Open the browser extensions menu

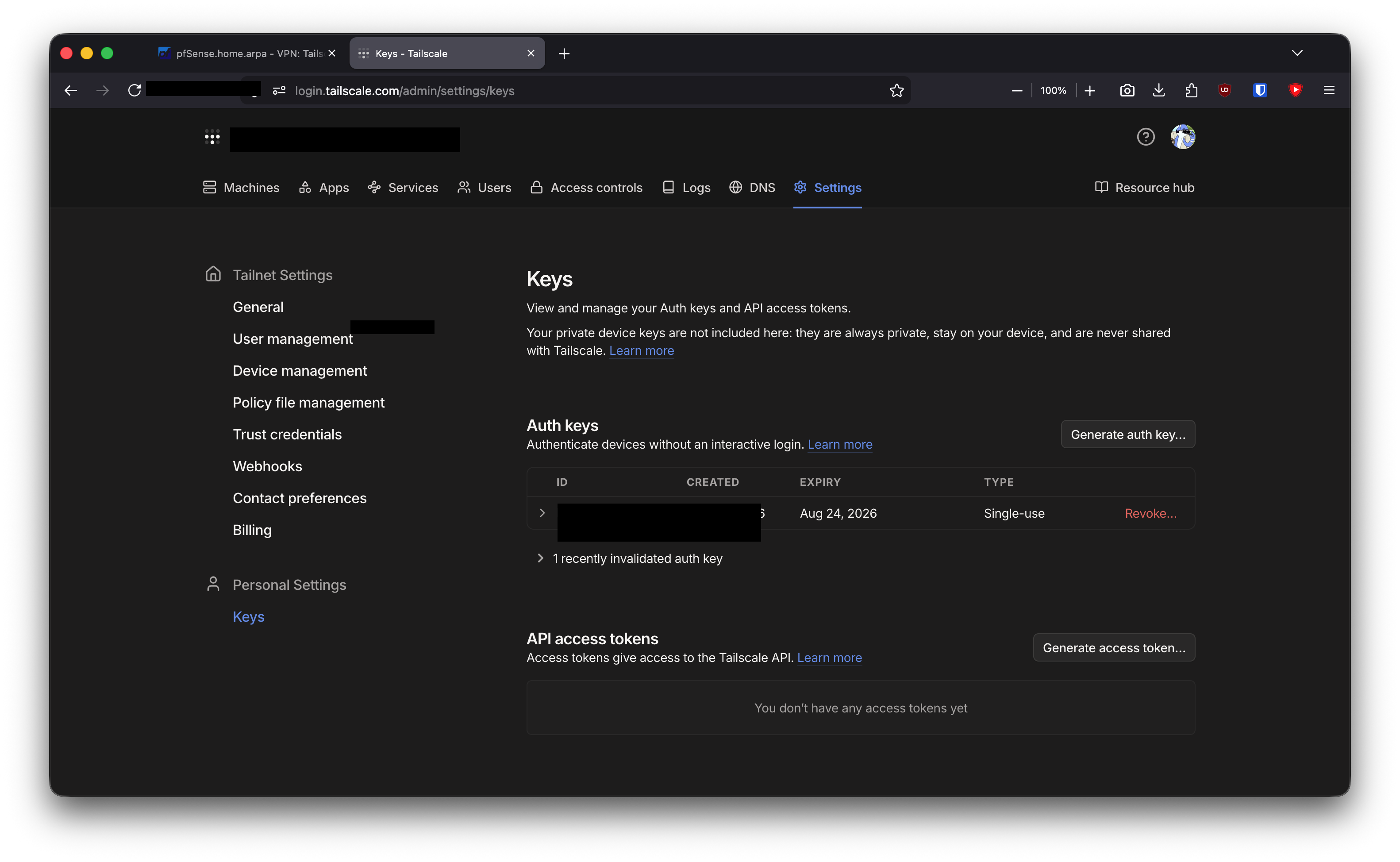1191,91
